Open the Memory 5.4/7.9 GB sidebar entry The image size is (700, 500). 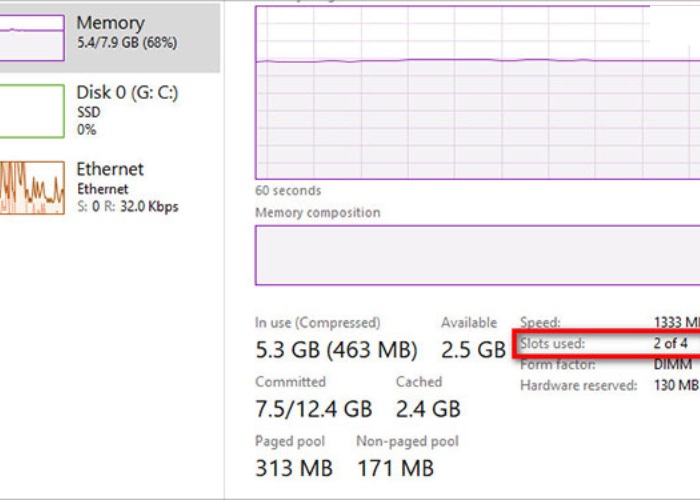pyautogui.click(x=125, y=34)
